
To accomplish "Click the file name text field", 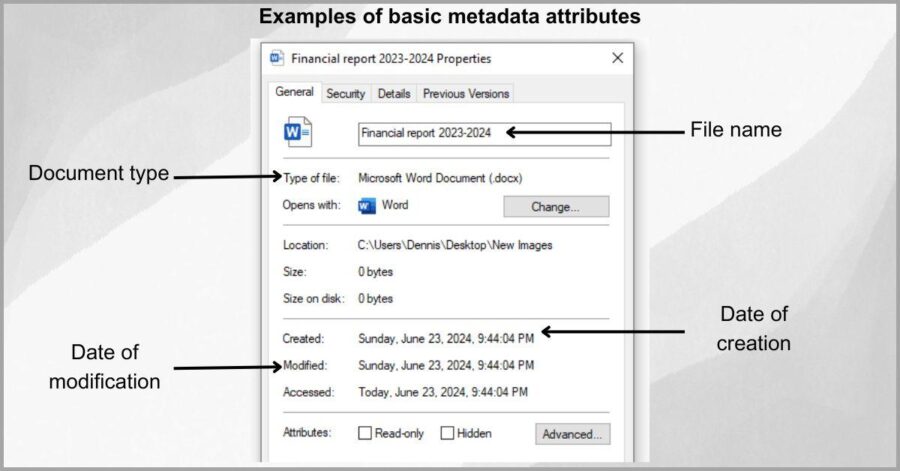I will [x=484, y=133].
